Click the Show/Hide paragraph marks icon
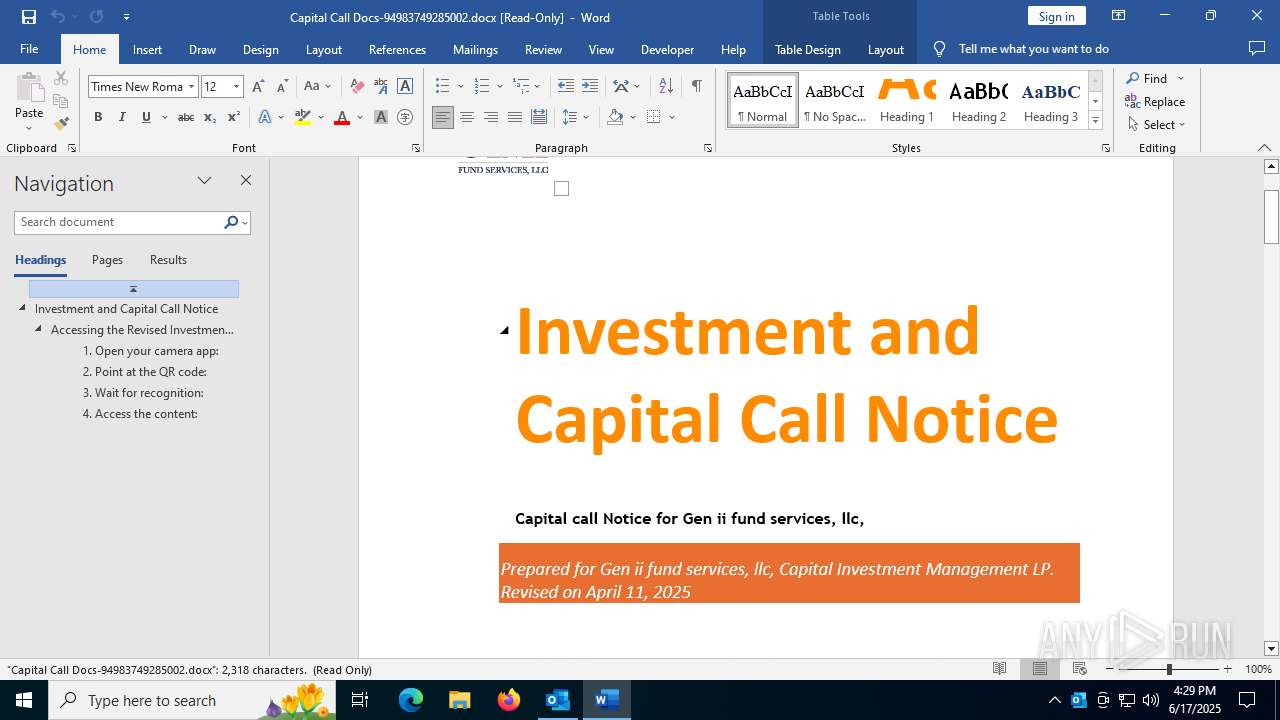The image size is (1280, 720). click(696, 86)
